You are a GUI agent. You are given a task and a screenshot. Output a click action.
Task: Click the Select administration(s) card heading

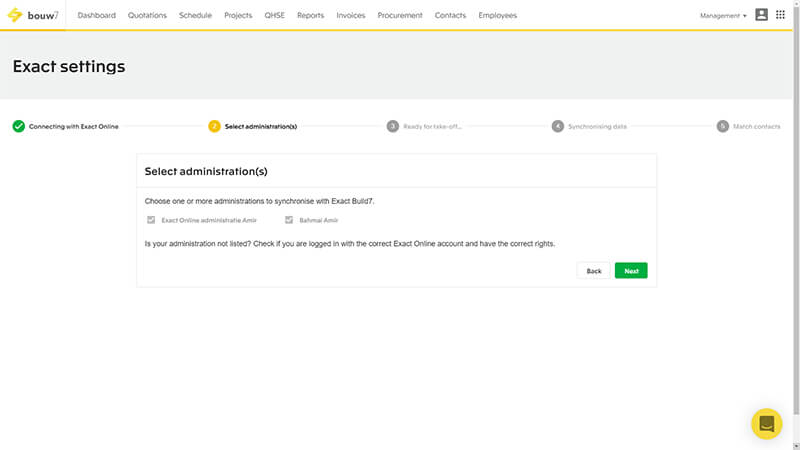(x=206, y=171)
